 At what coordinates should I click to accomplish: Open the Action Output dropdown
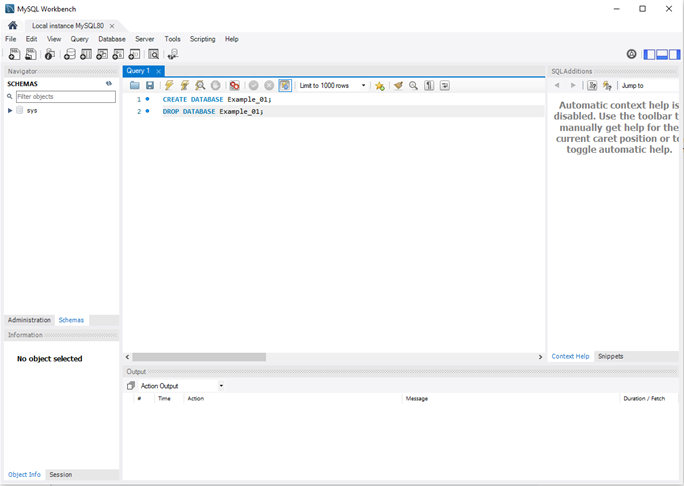(x=221, y=386)
